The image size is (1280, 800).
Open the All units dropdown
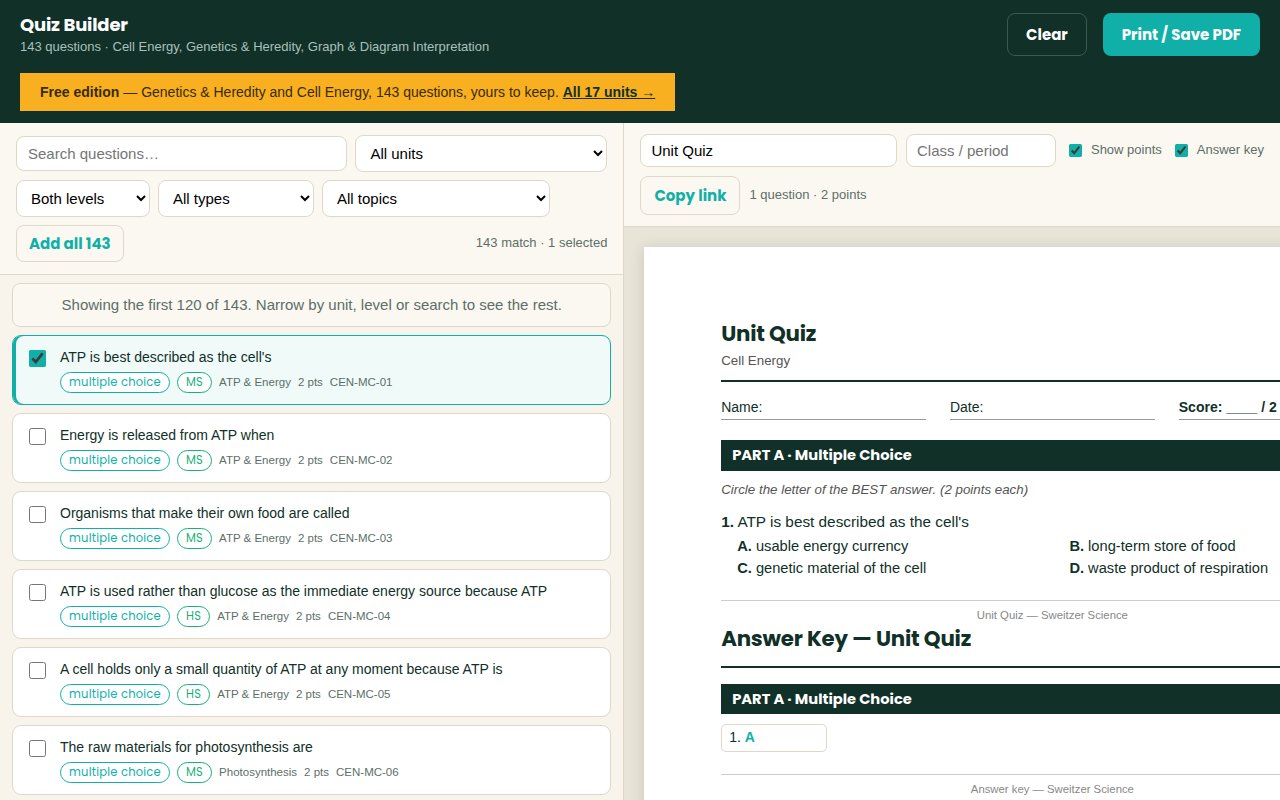(x=481, y=154)
